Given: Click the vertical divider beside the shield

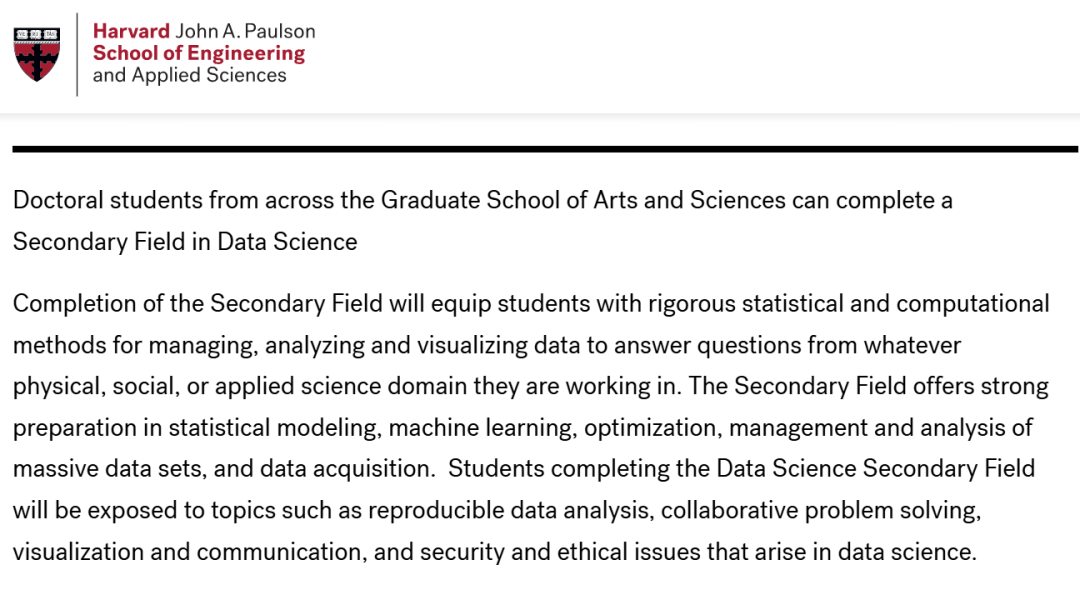Looking at the screenshot, I should click(77, 54).
